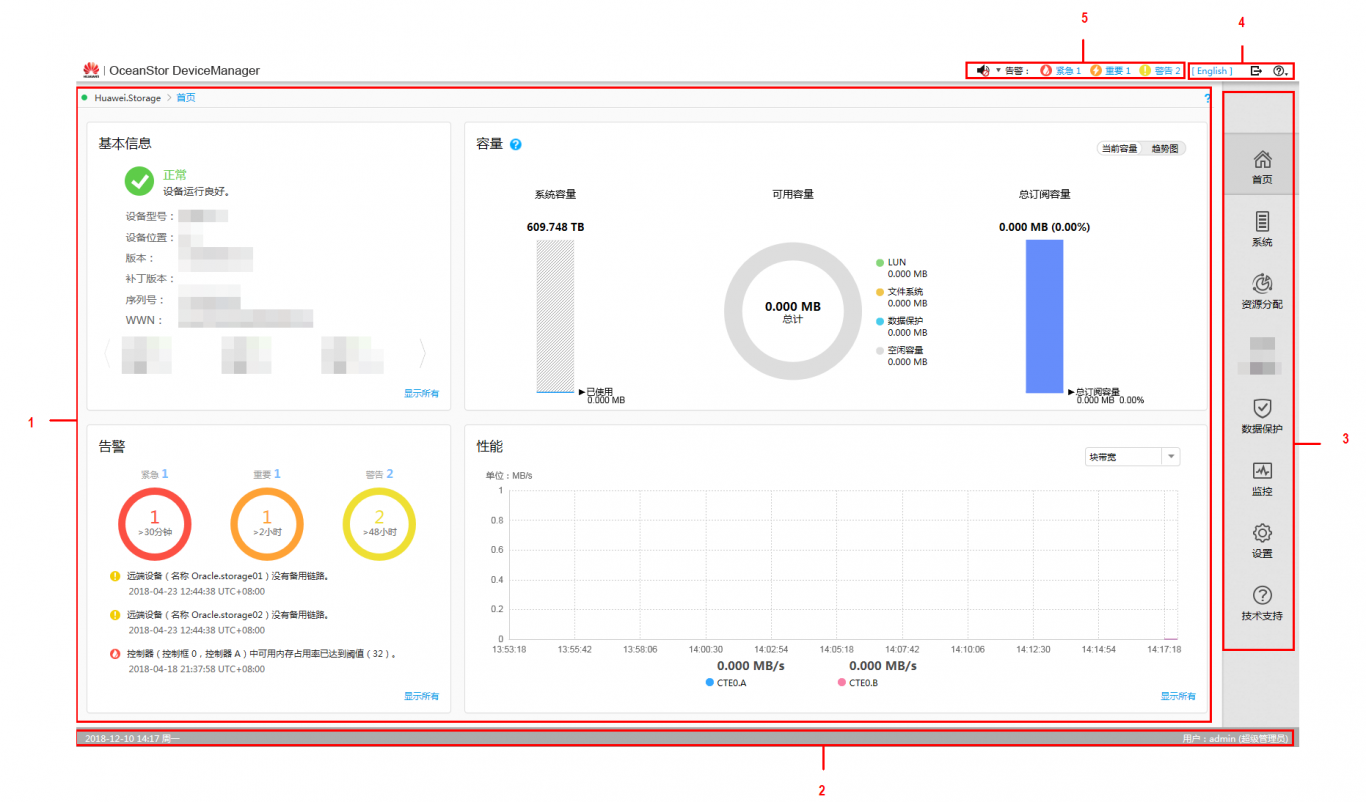Switch capacity view to 趋势图
This screenshot has width=1366, height=802.
[1165, 148]
